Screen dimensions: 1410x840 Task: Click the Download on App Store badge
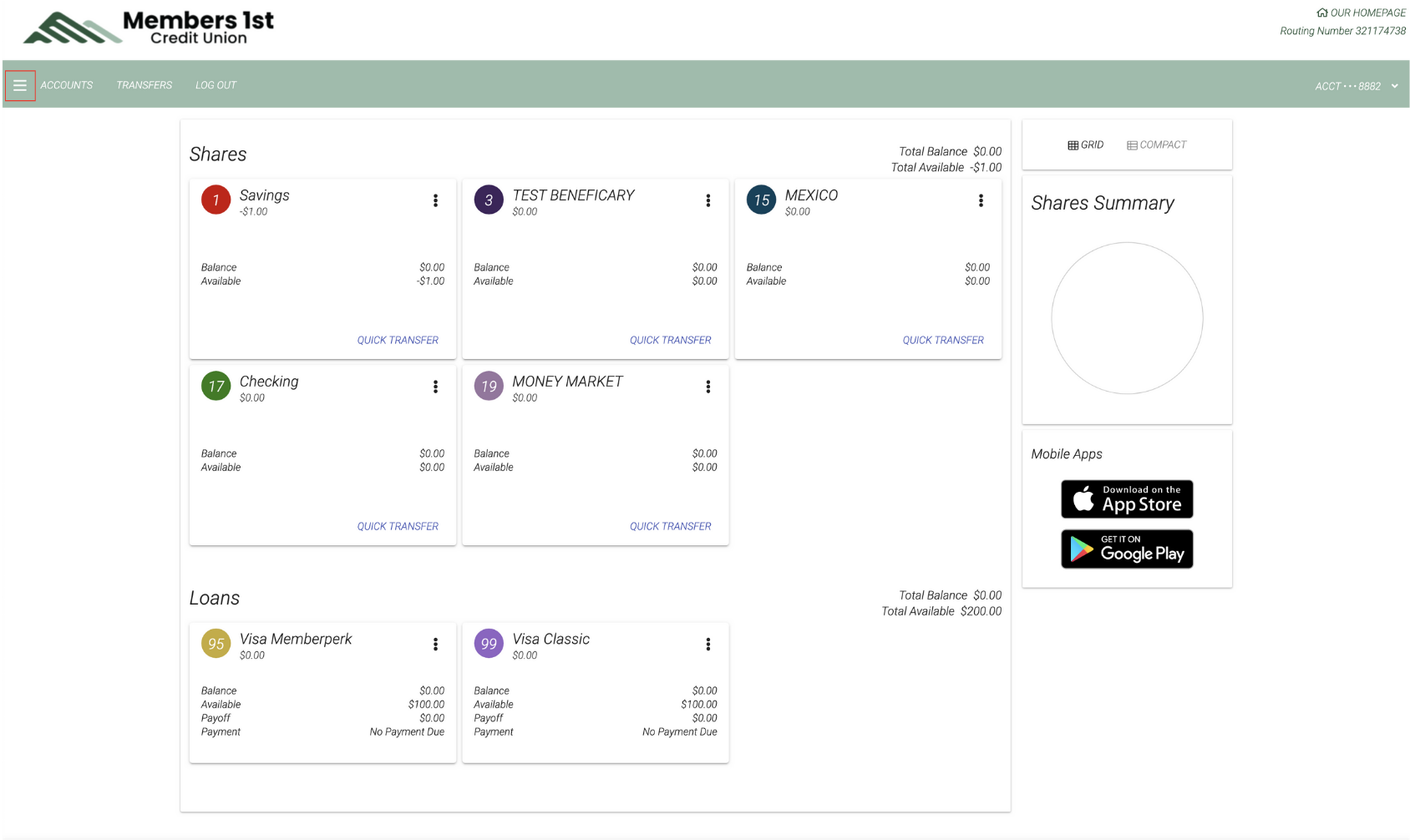(1127, 499)
